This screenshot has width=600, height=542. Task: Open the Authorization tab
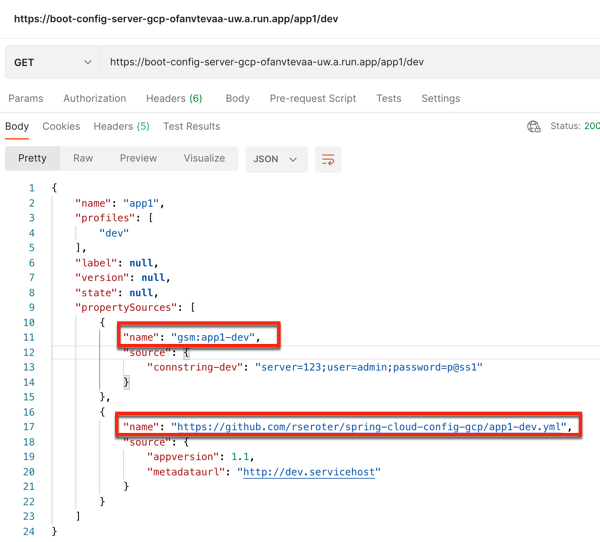tap(95, 99)
